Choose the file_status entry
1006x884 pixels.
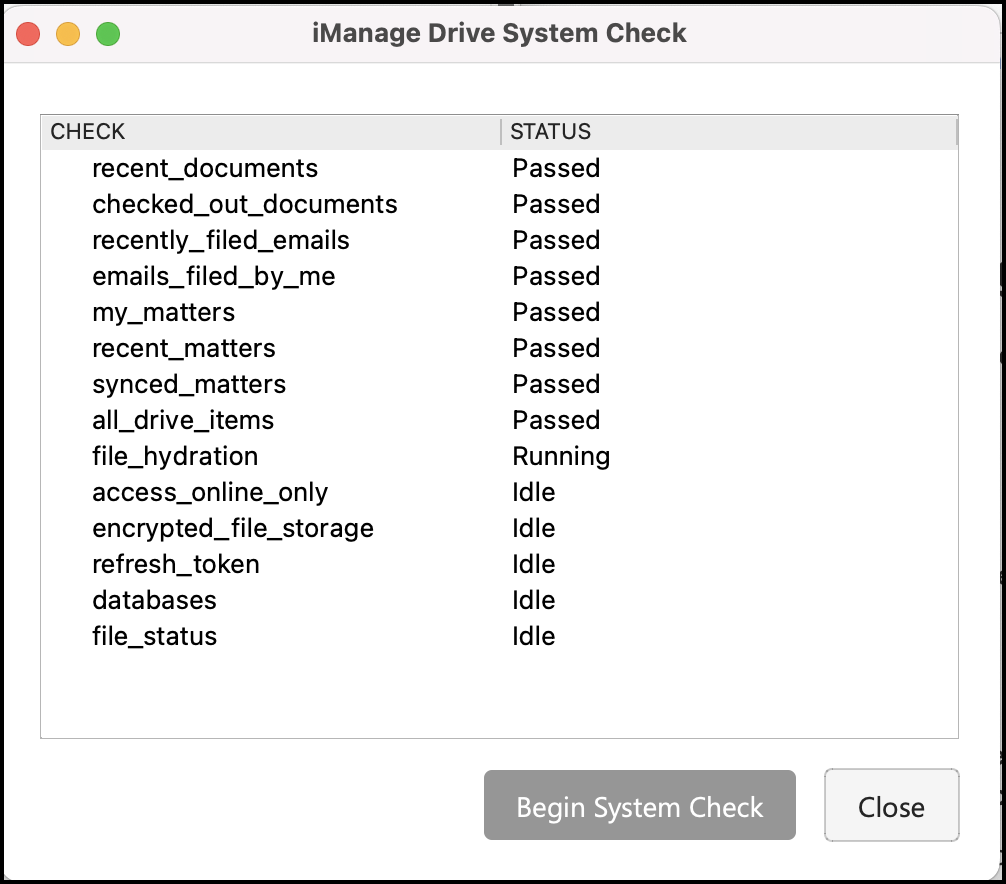point(155,637)
